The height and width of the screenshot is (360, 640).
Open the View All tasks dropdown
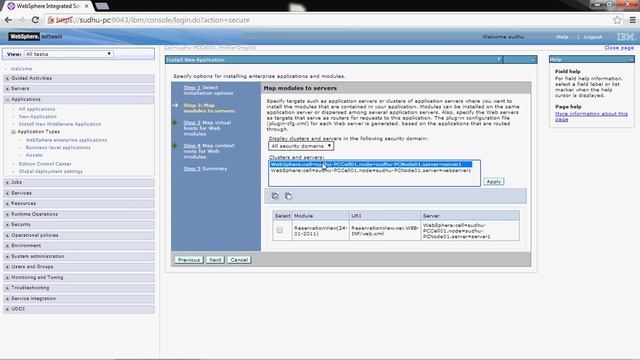click(x=68, y=54)
